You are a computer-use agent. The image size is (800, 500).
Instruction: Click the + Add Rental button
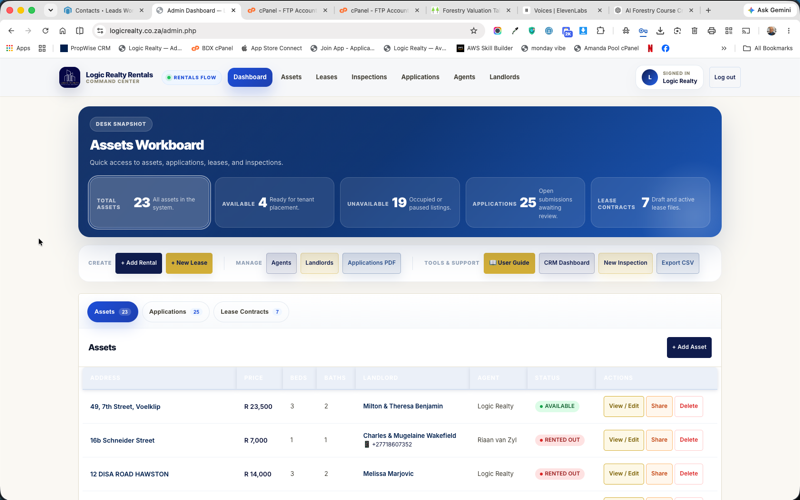click(x=139, y=263)
